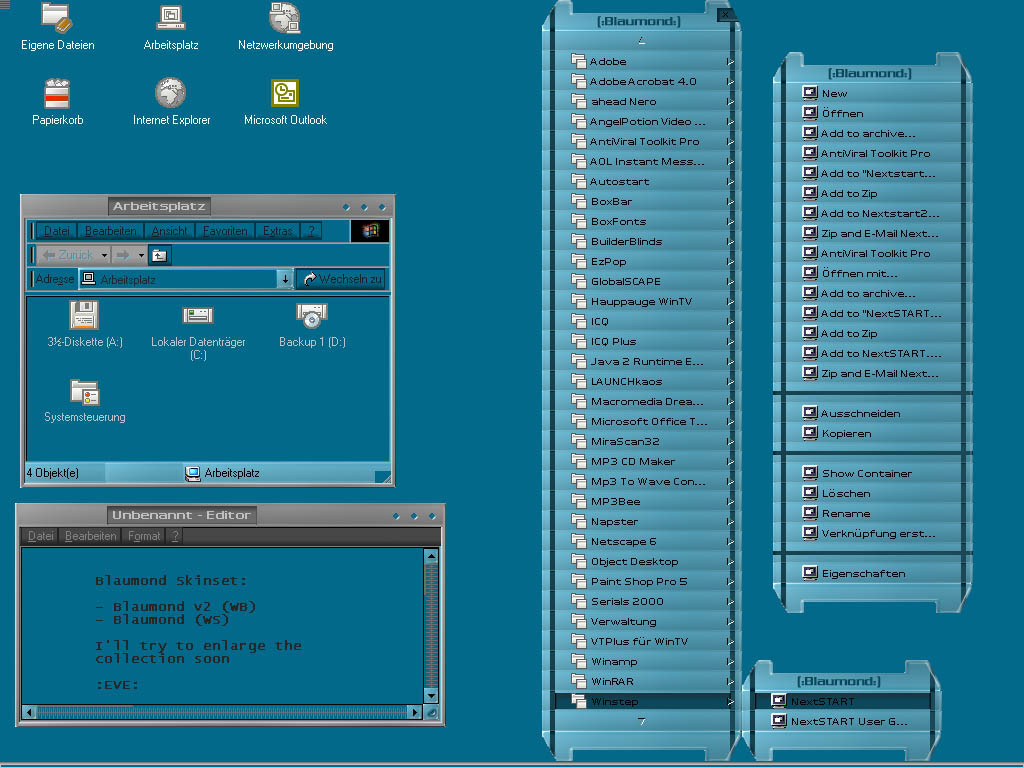
Task: Click the Editor vertical scrollbar up arrow
Action: point(431,556)
